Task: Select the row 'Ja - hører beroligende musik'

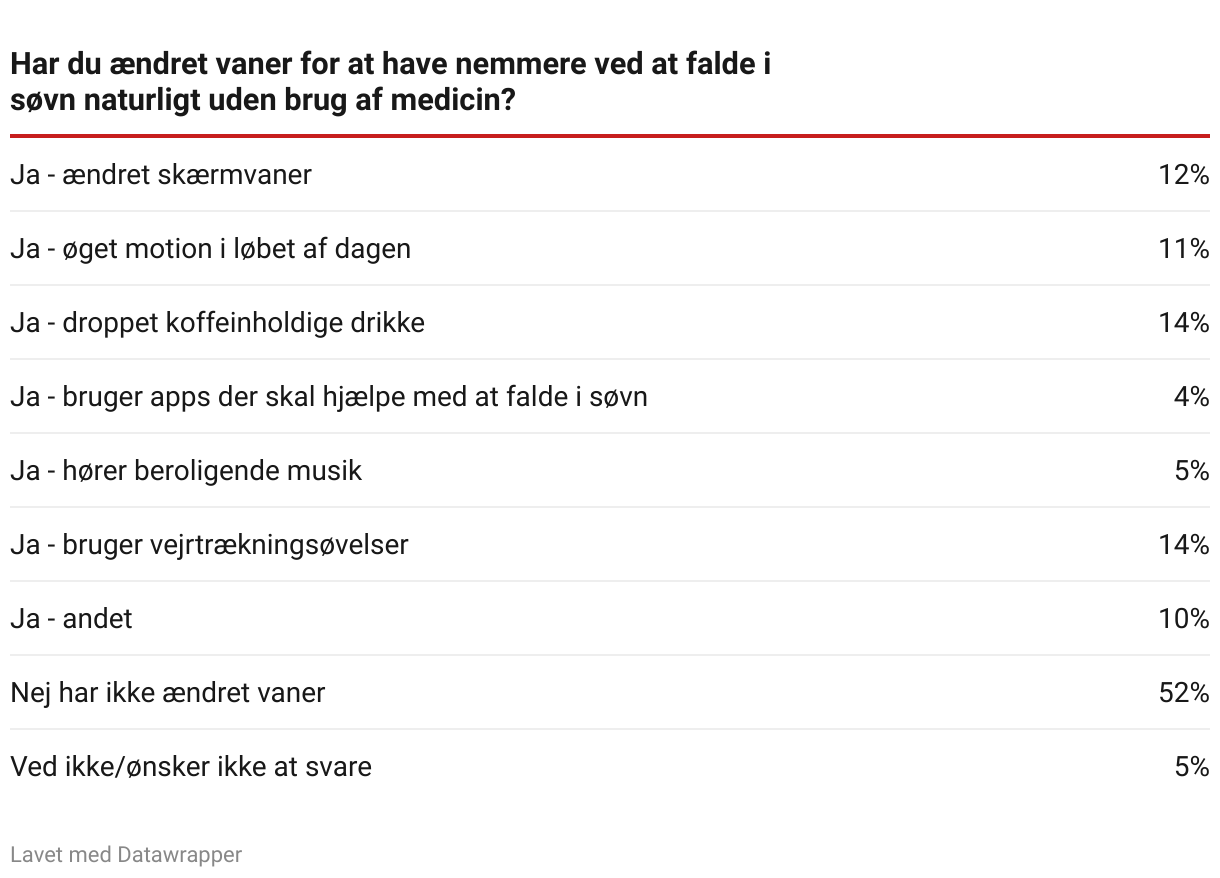Action: coord(610,470)
